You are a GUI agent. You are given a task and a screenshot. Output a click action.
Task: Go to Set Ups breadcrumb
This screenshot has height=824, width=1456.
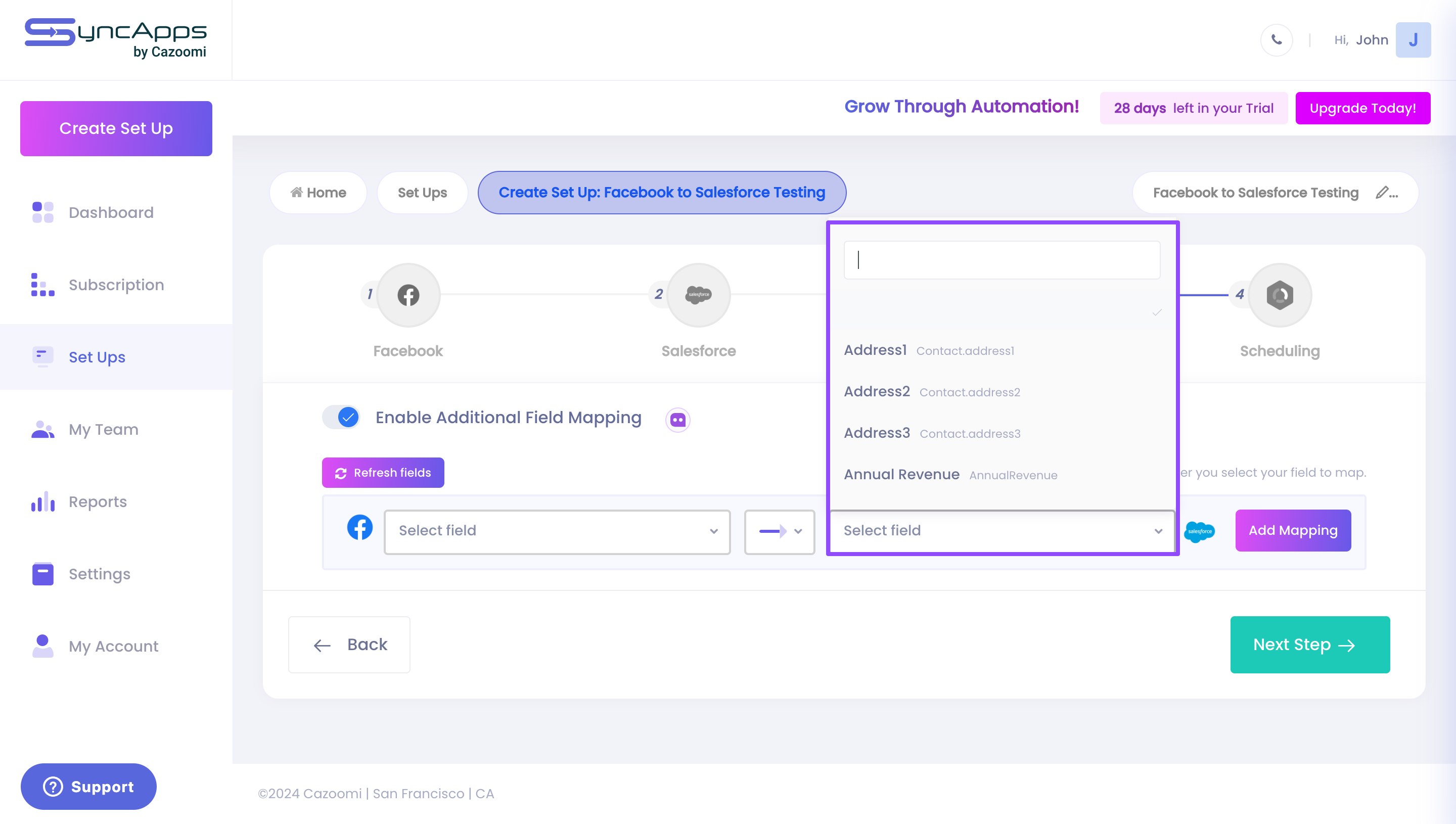tap(422, 193)
